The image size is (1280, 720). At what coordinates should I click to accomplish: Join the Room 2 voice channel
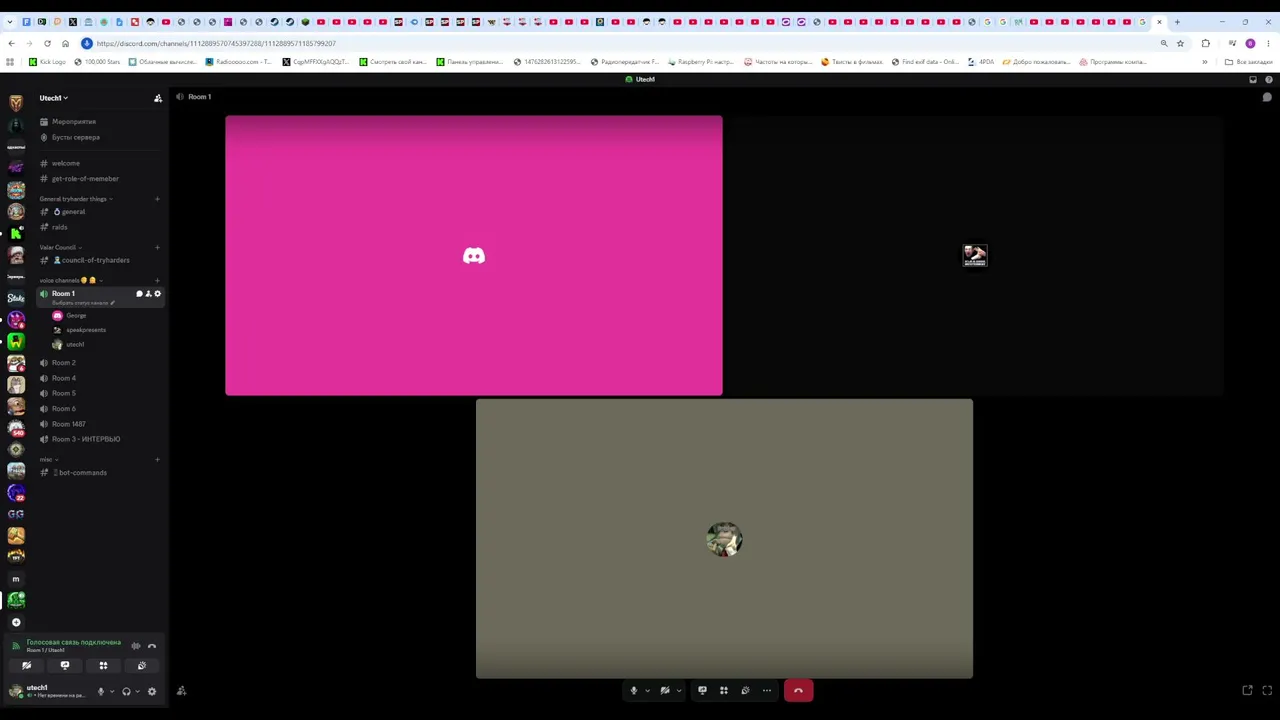click(63, 363)
